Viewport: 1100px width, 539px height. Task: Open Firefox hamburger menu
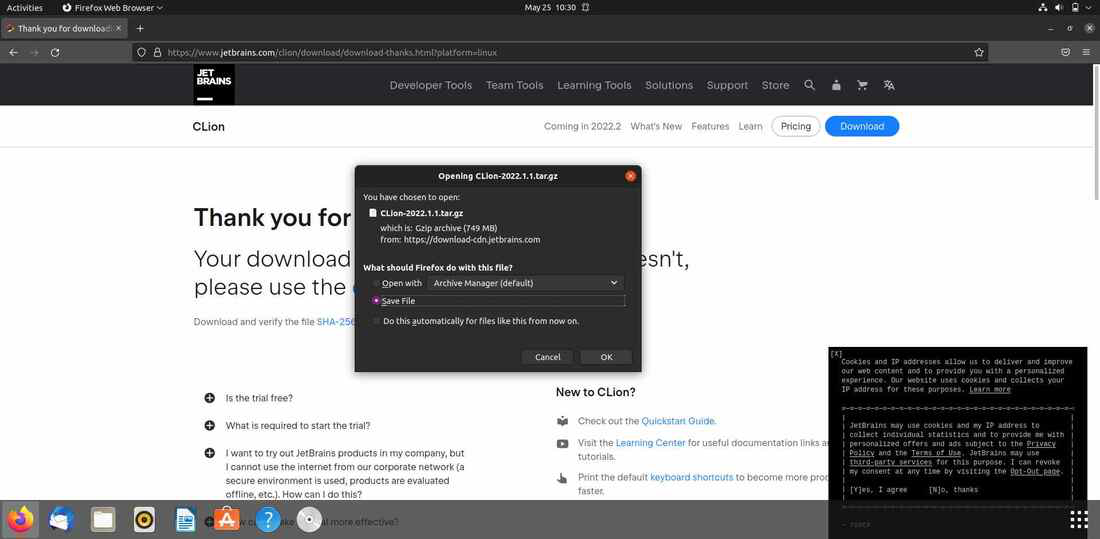pyautogui.click(x=1086, y=53)
